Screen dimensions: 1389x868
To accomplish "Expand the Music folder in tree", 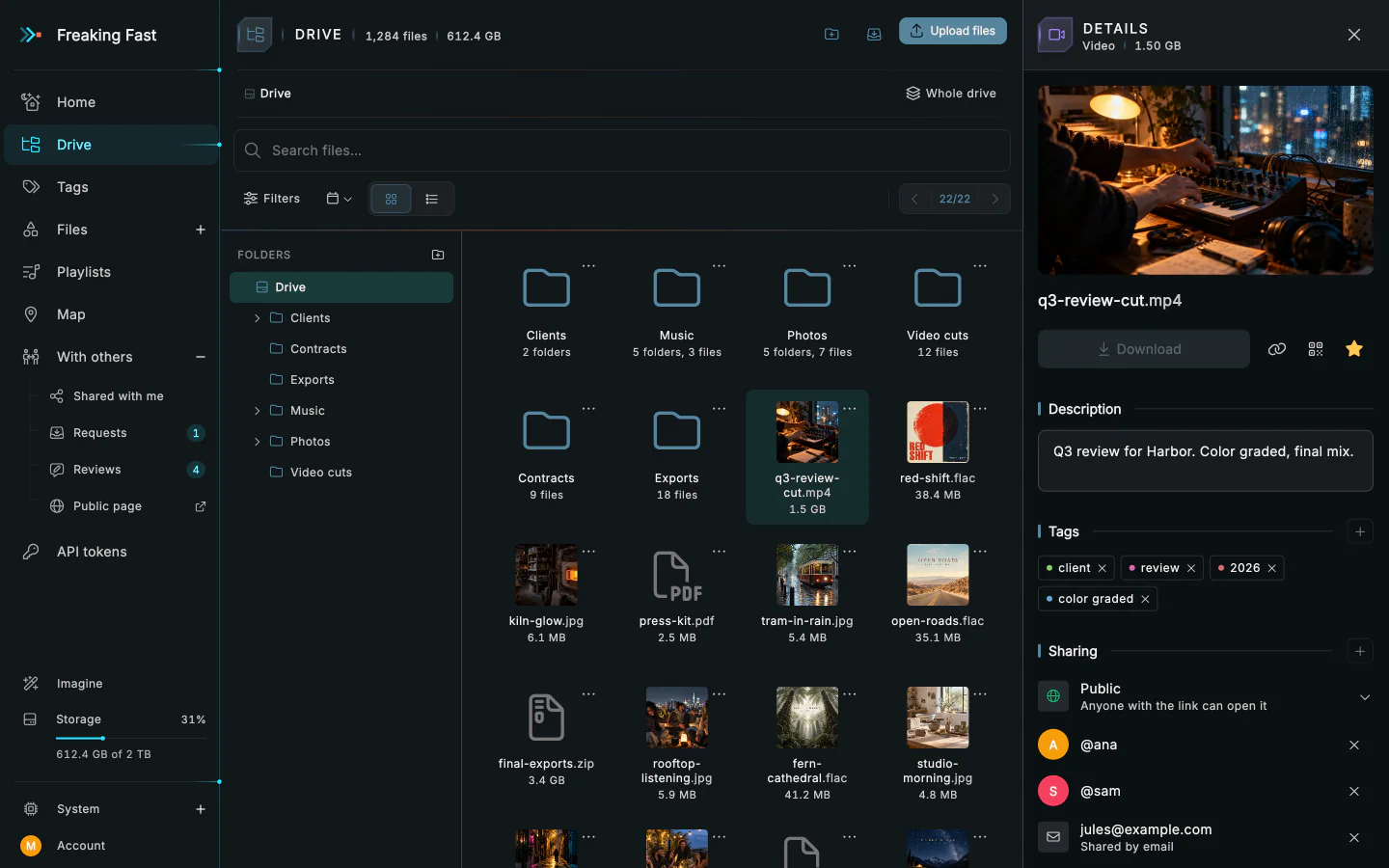I will [257, 411].
